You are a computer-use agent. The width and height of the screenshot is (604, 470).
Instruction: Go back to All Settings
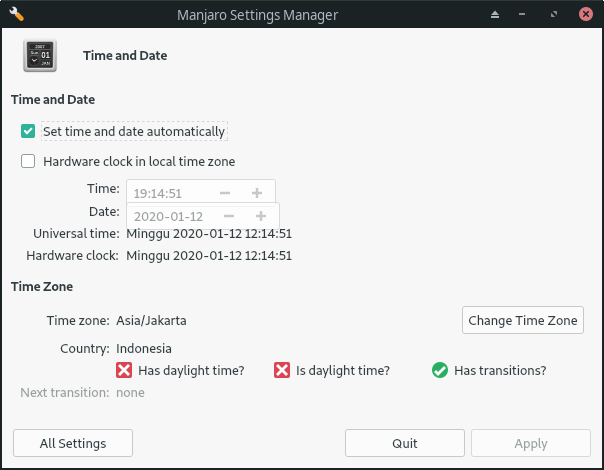pyautogui.click(x=73, y=443)
